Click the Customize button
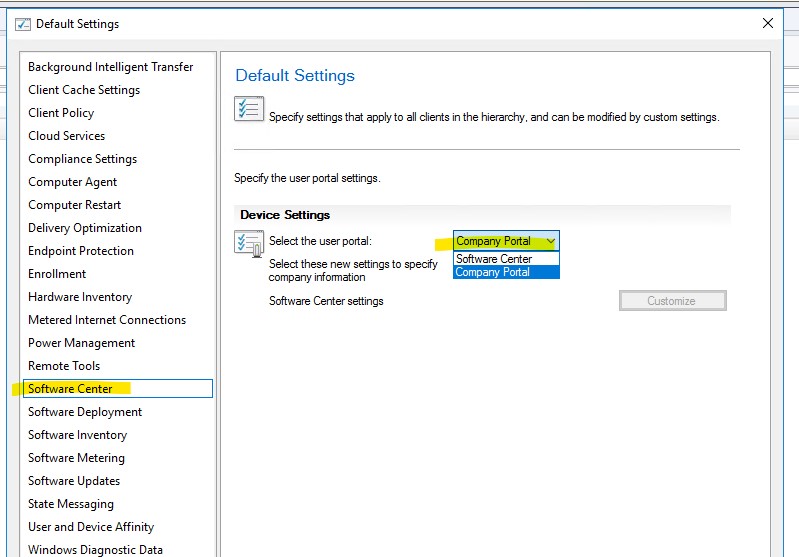 click(x=673, y=301)
